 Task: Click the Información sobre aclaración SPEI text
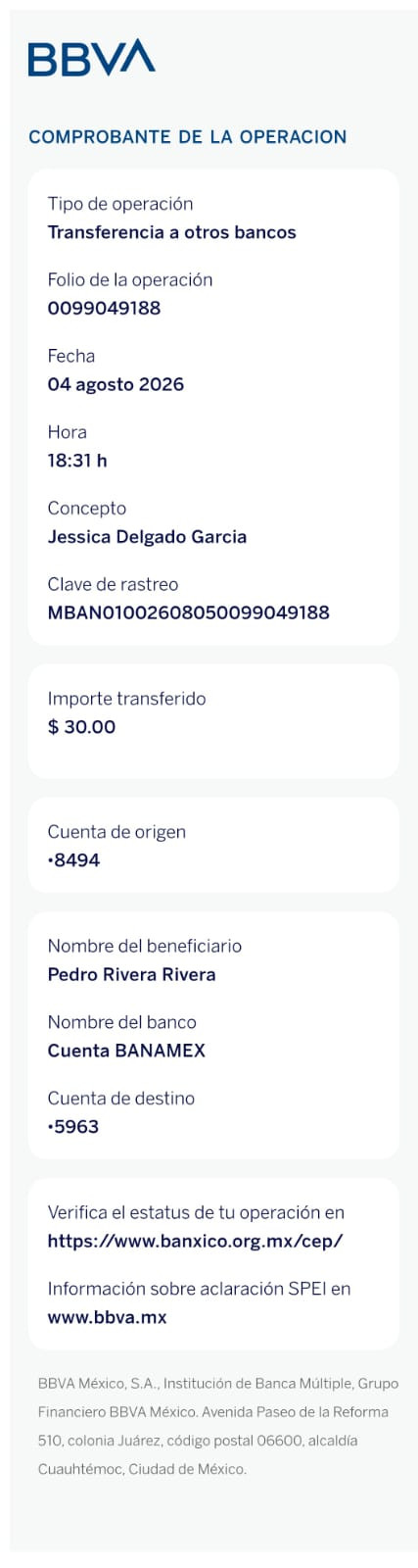[x=199, y=1289]
